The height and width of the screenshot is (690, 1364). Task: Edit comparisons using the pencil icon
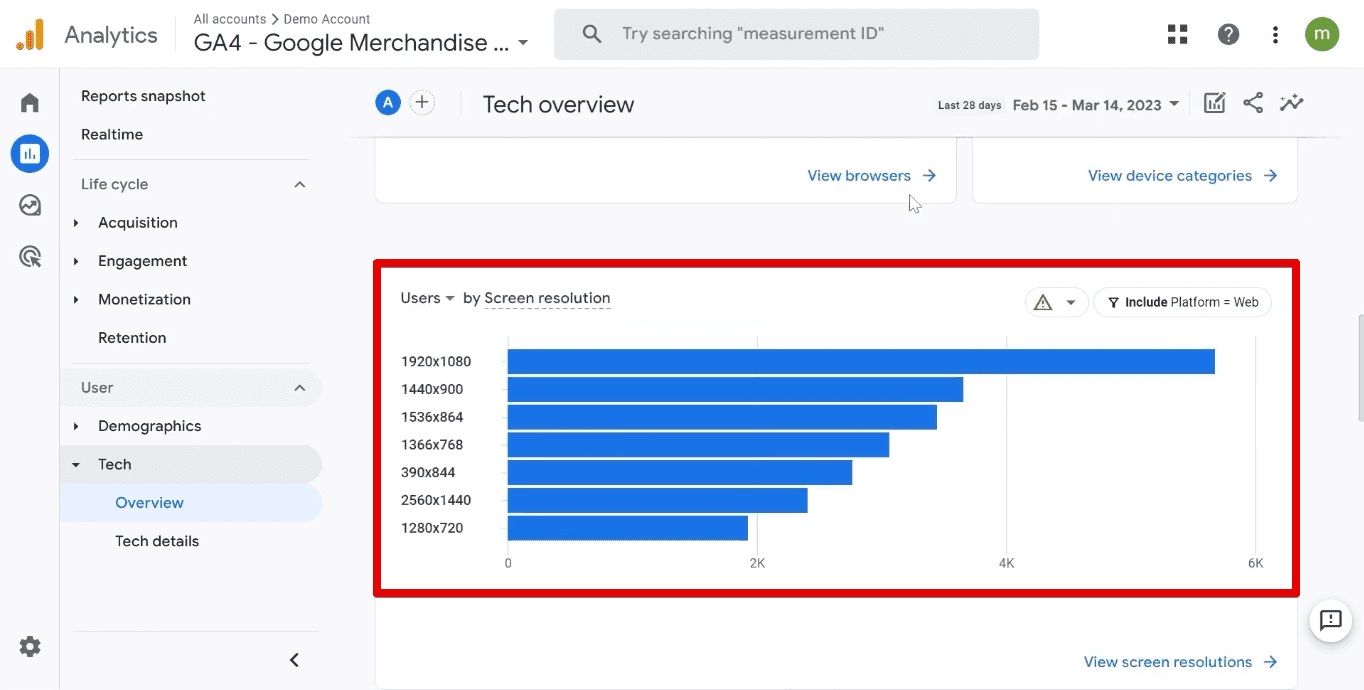tap(1214, 103)
